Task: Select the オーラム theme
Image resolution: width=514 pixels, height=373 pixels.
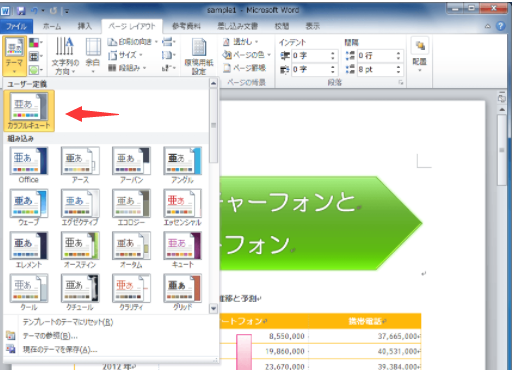Action: coord(131,250)
